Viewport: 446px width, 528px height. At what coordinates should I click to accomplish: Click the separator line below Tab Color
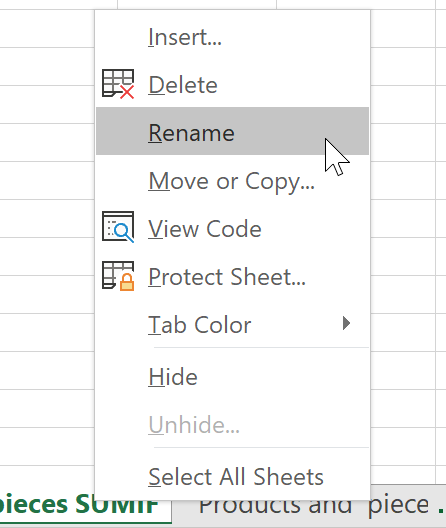pyautogui.click(x=261, y=347)
